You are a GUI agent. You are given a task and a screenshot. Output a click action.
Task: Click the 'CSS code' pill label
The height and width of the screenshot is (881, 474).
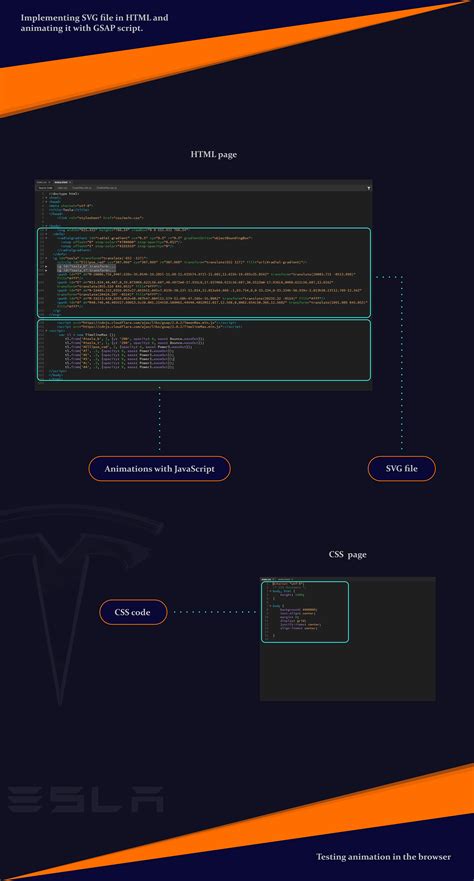[x=133, y=612]
